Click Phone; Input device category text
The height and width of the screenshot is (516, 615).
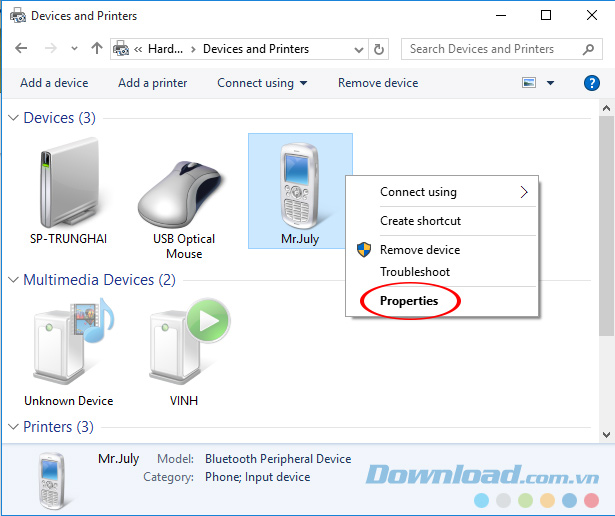click(258, 477)
